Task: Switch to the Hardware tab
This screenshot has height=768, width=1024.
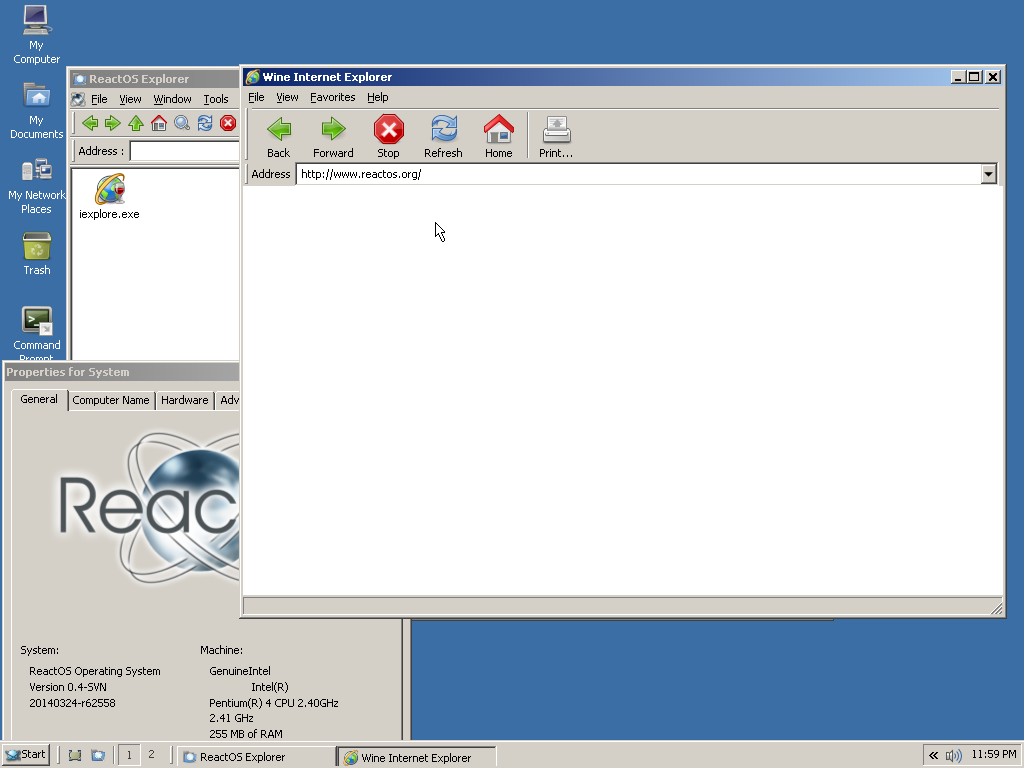Action: click(185, 400)
